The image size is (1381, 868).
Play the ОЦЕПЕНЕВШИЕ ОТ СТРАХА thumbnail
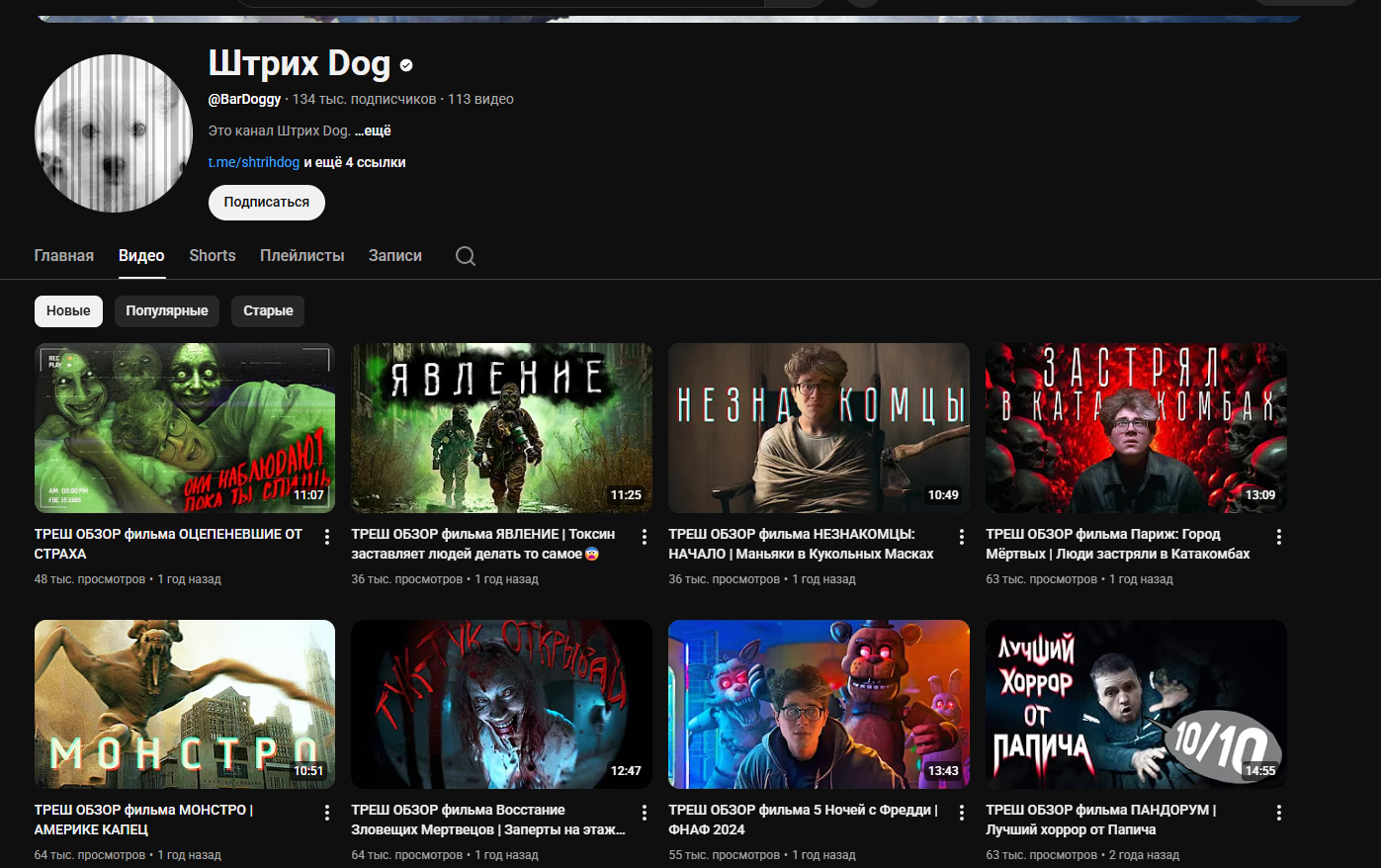(185, 428)
